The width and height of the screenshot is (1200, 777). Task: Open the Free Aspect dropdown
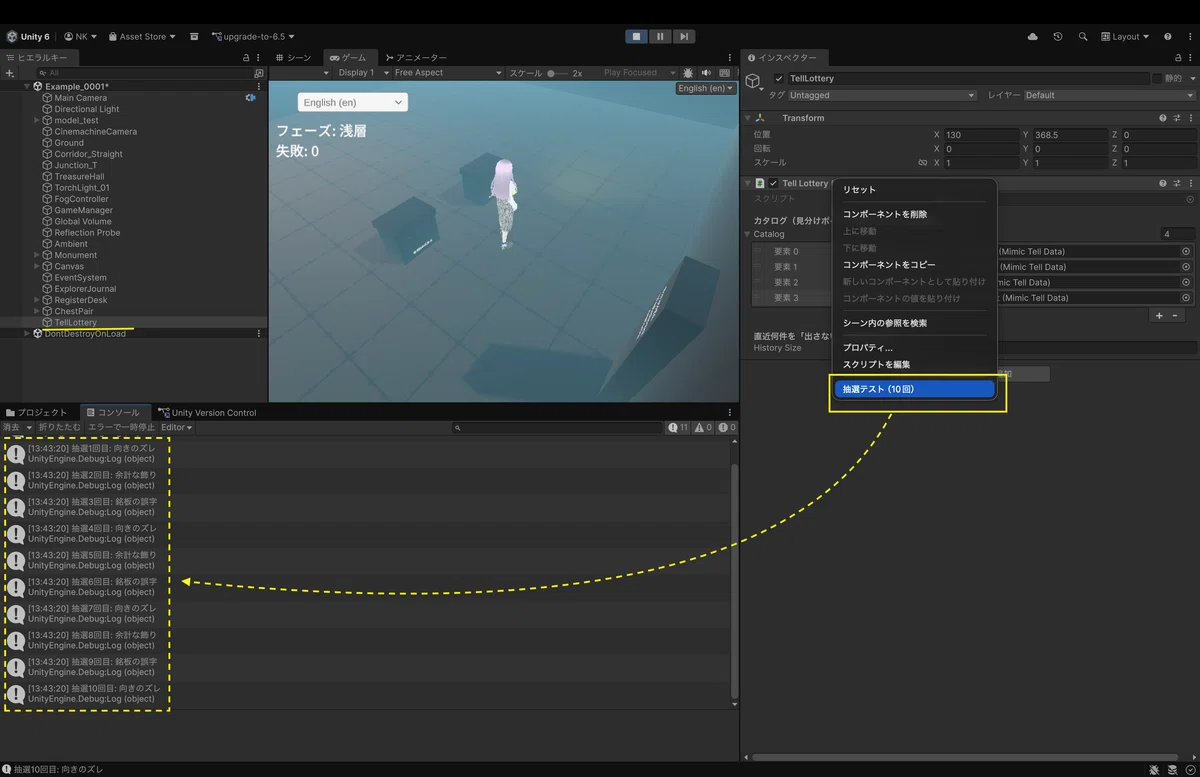tap(447, 73)
